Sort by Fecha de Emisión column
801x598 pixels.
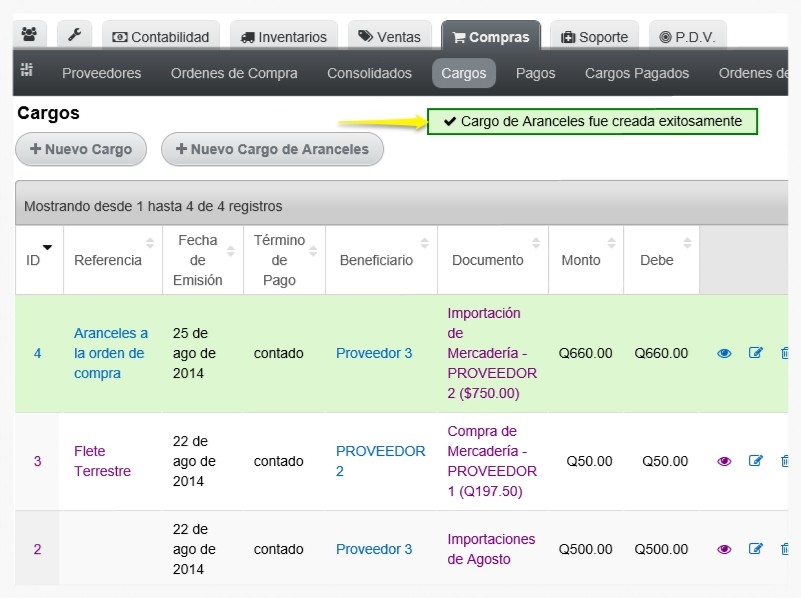tap(203, 260)
